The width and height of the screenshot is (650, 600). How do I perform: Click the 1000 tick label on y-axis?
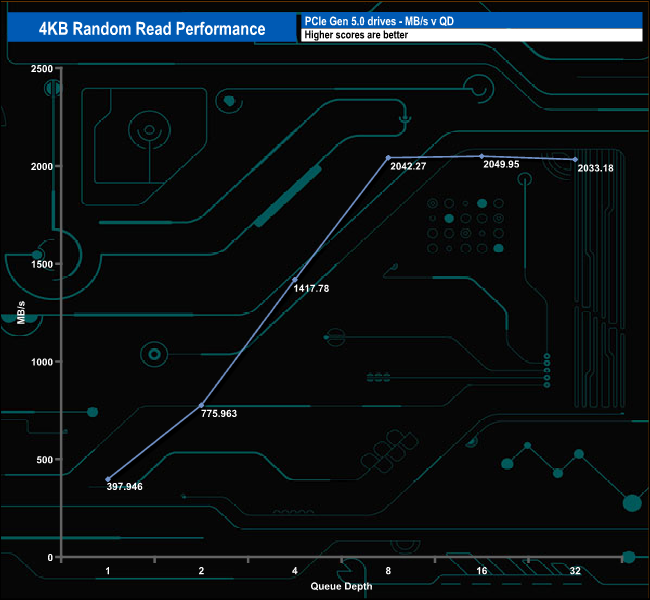coord(42,362)
